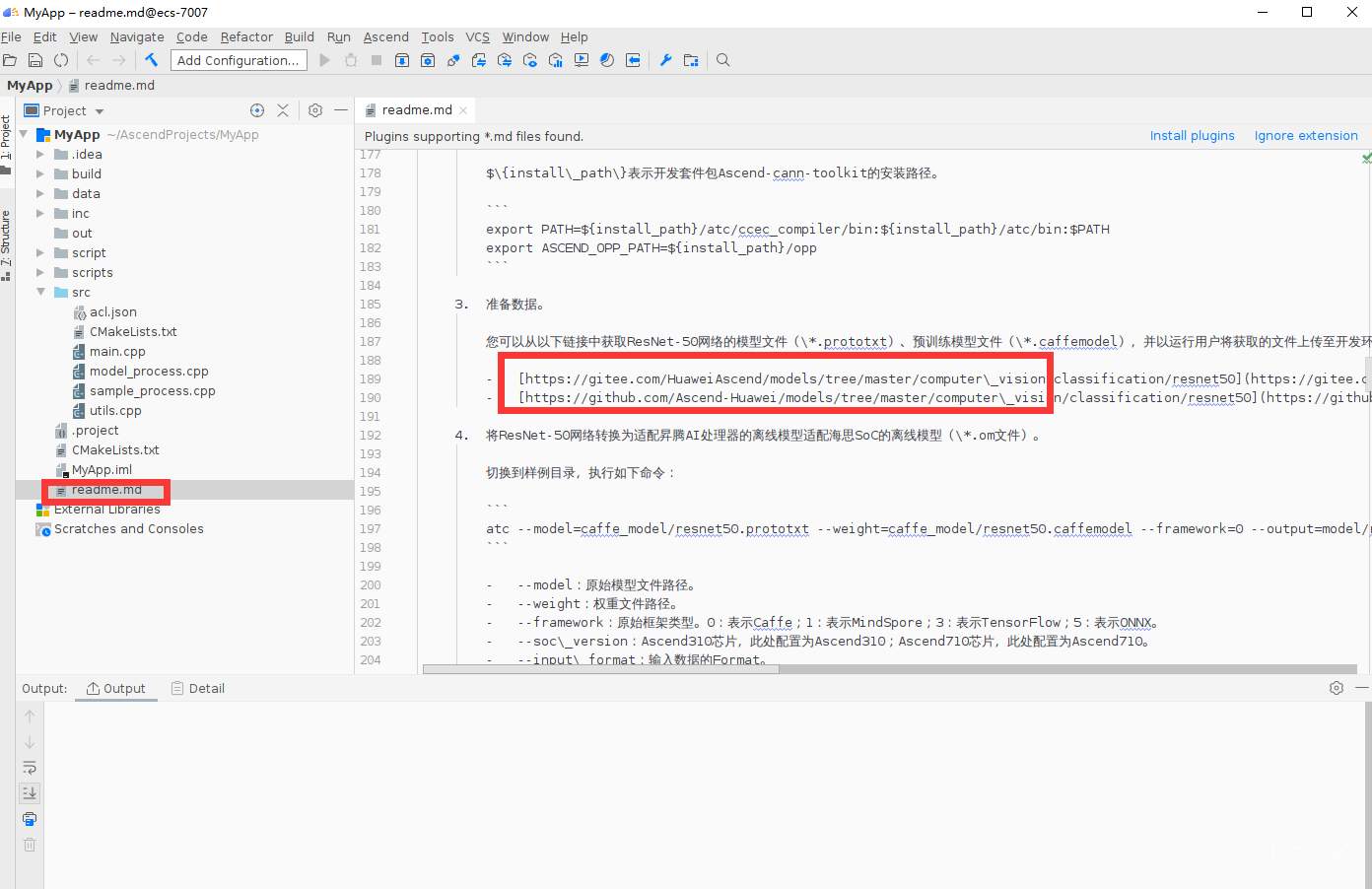The height and width of the screenshot is (889, 1372).
Task: Open the Window menu
Action: pyautogui.click(x=525, y=36)
